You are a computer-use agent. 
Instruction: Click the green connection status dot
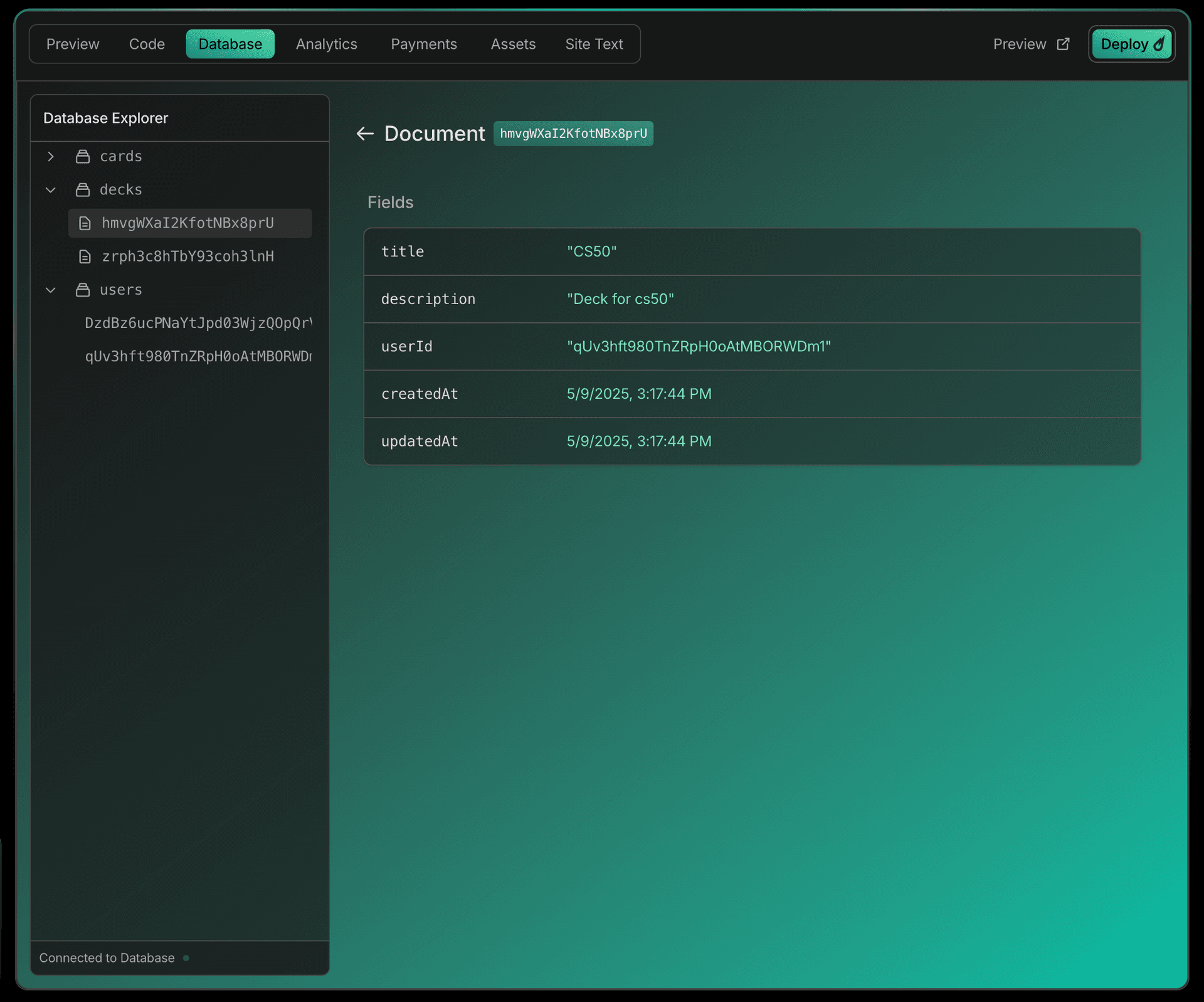186,958
